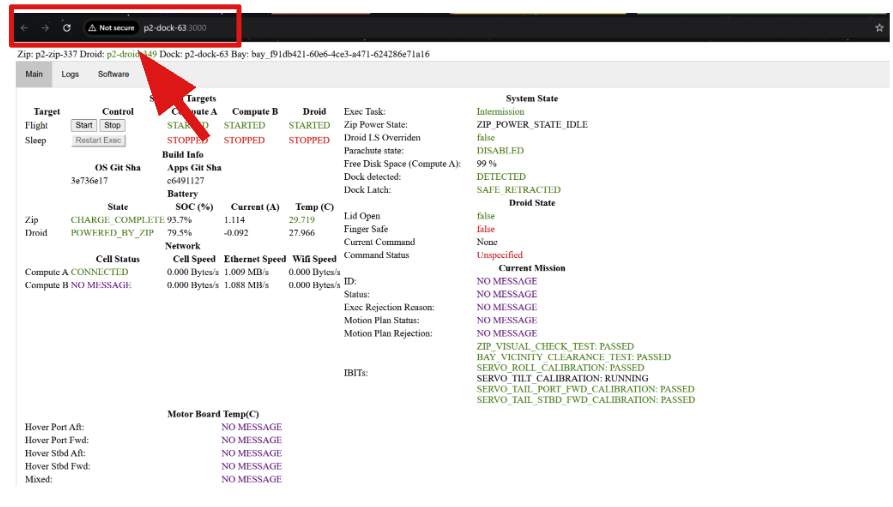Viewport: 893px width, 507px height.
Task: Click the CHARGE_COMPLETE battery state
Action: point(117,220)
